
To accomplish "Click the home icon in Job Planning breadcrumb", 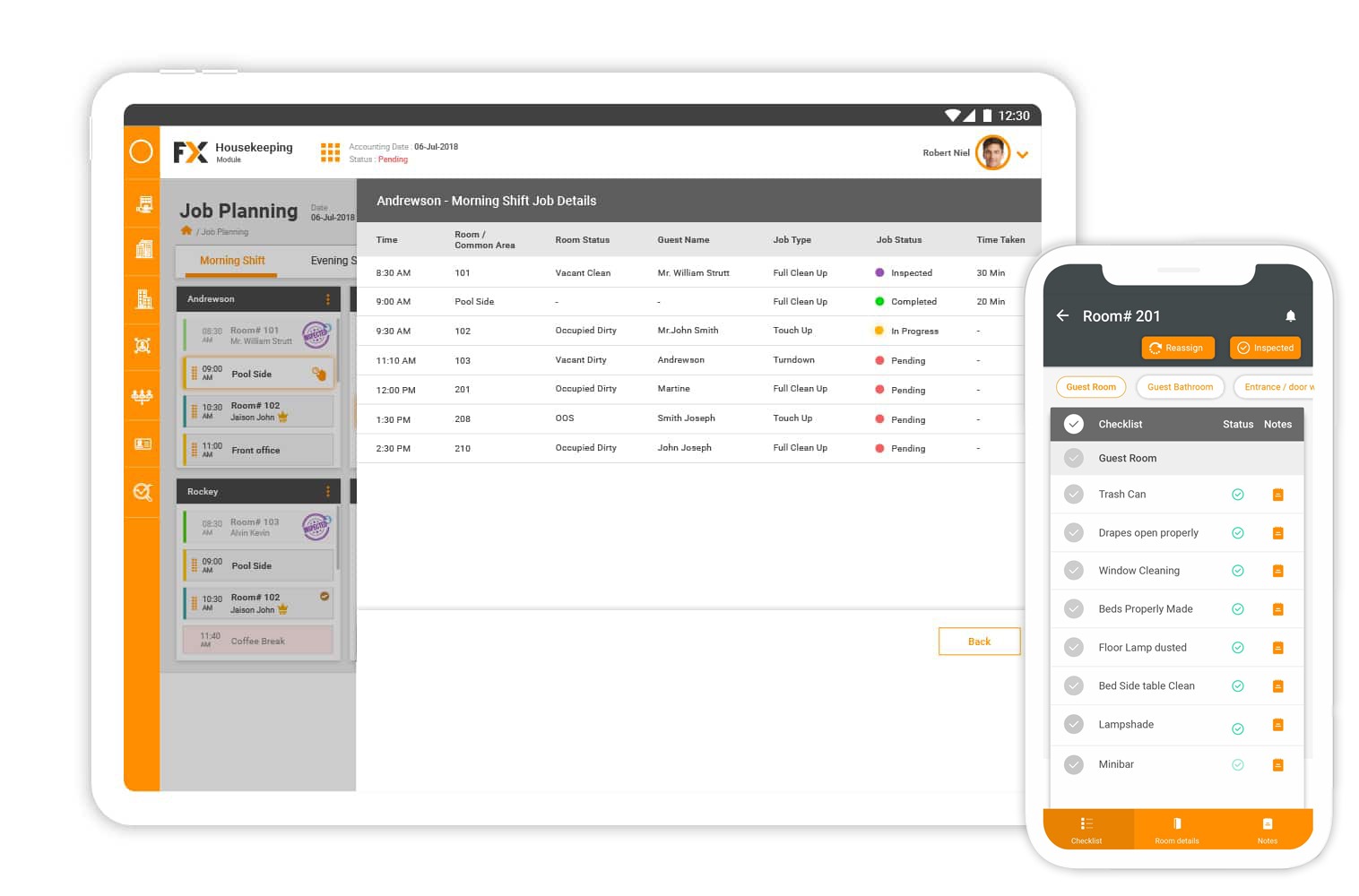I will click(186, 231).
